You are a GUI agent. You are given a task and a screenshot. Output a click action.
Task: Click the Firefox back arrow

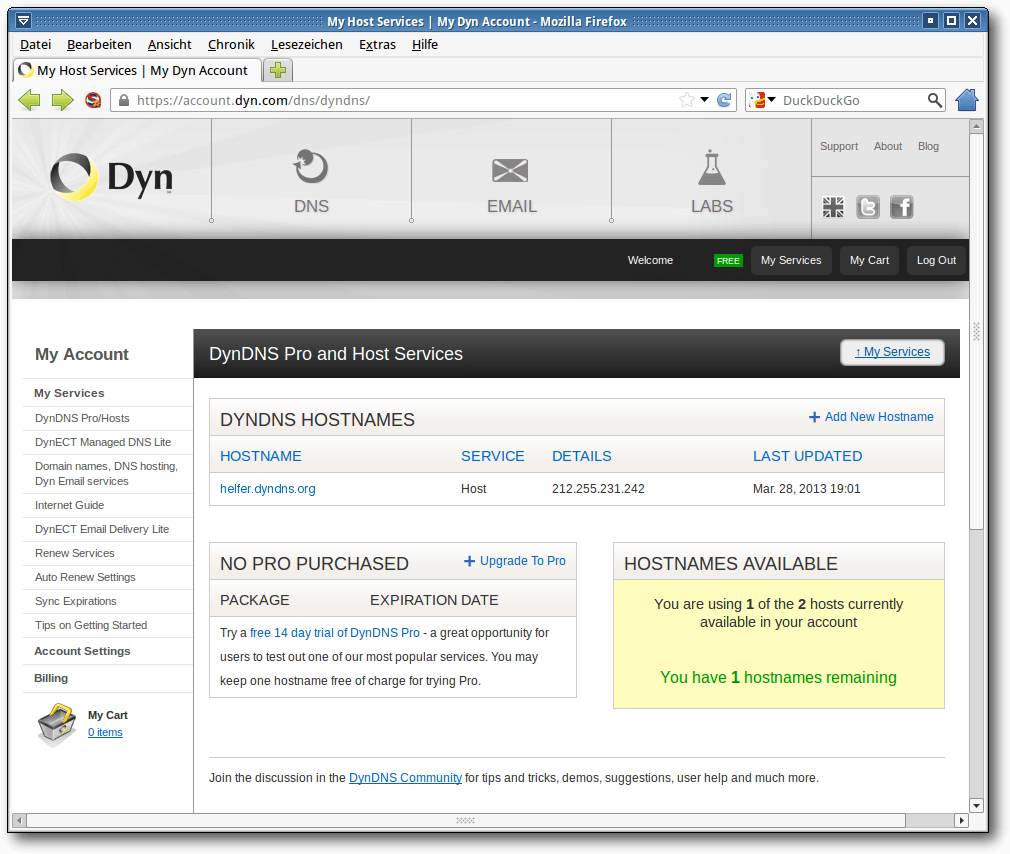pos(29,100)
